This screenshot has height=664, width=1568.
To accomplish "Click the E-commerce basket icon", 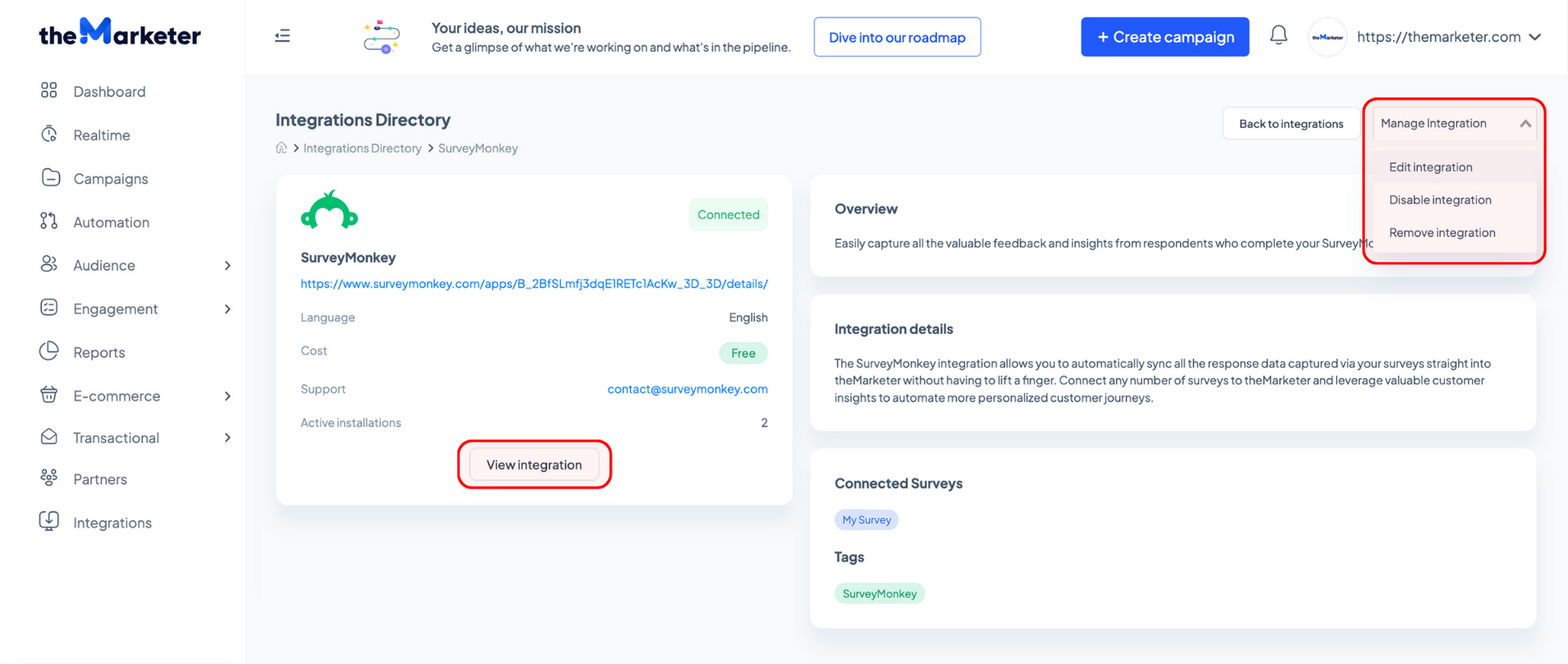I will (x=49, y=394).
